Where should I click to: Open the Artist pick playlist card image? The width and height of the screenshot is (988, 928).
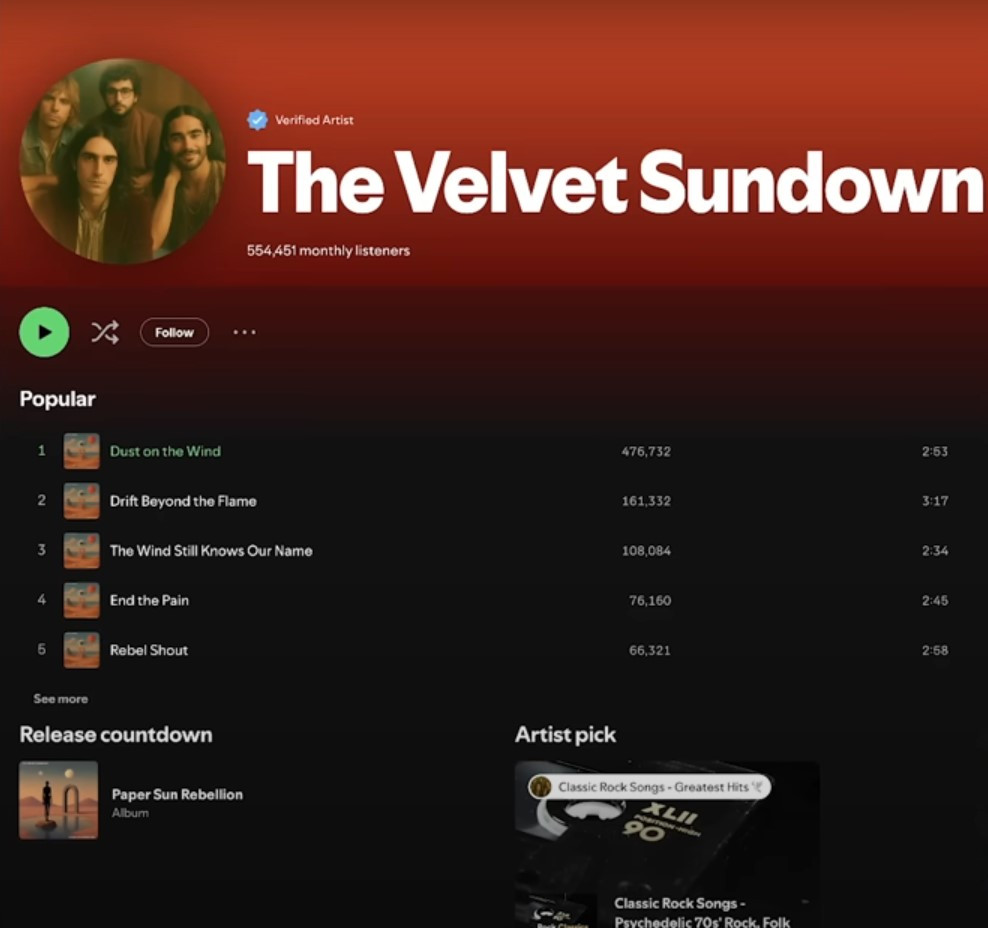(667, 832)
